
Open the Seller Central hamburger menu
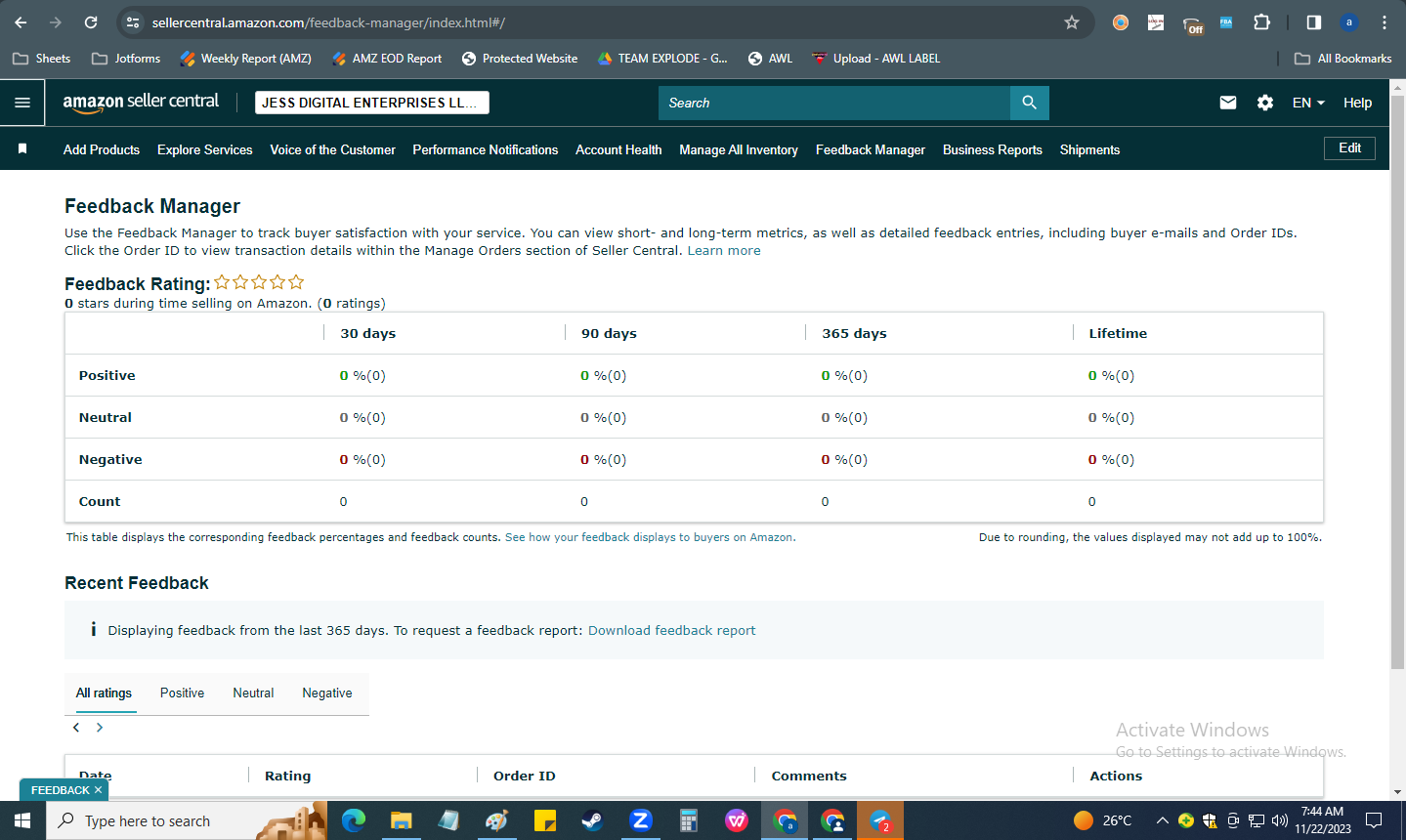click(22, 103)
